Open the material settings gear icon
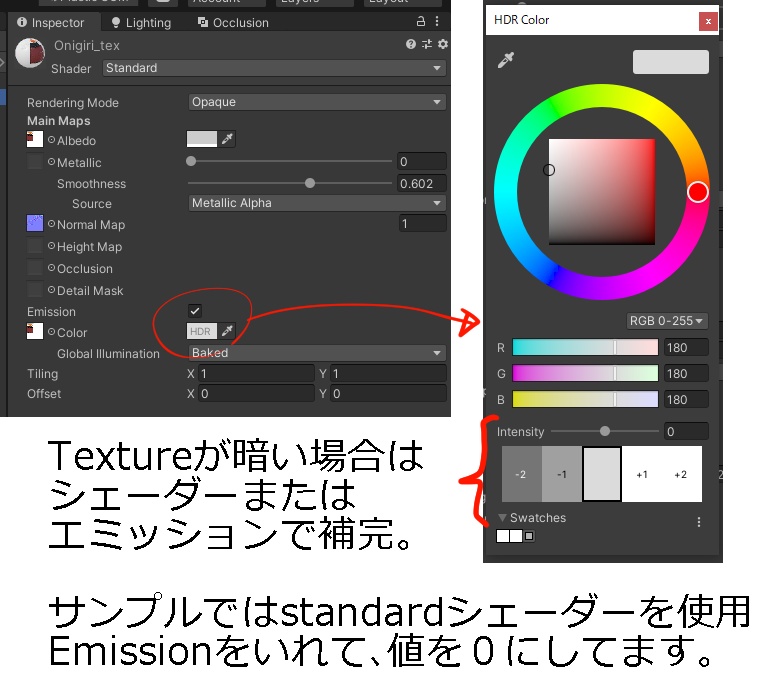The width and height of the screenshot is (784, 697). (x=442, y=44)
